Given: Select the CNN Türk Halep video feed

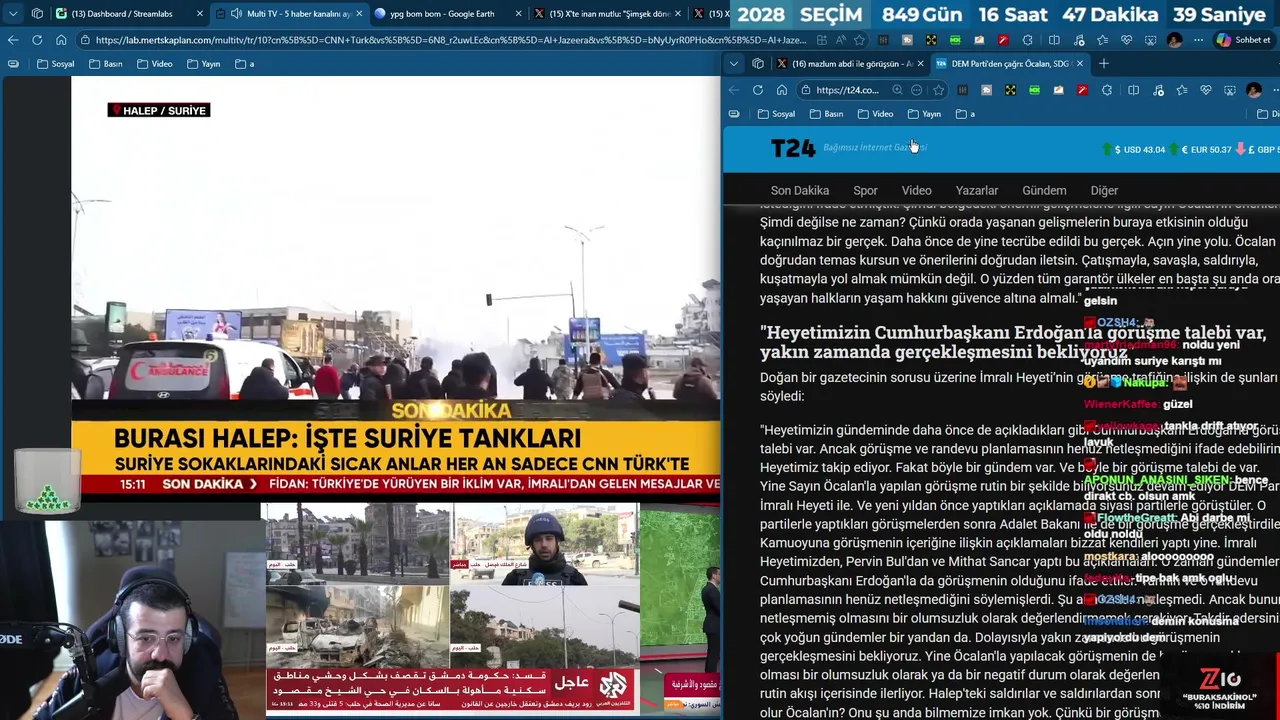Looking at the screenshot, I should (396, 288).
